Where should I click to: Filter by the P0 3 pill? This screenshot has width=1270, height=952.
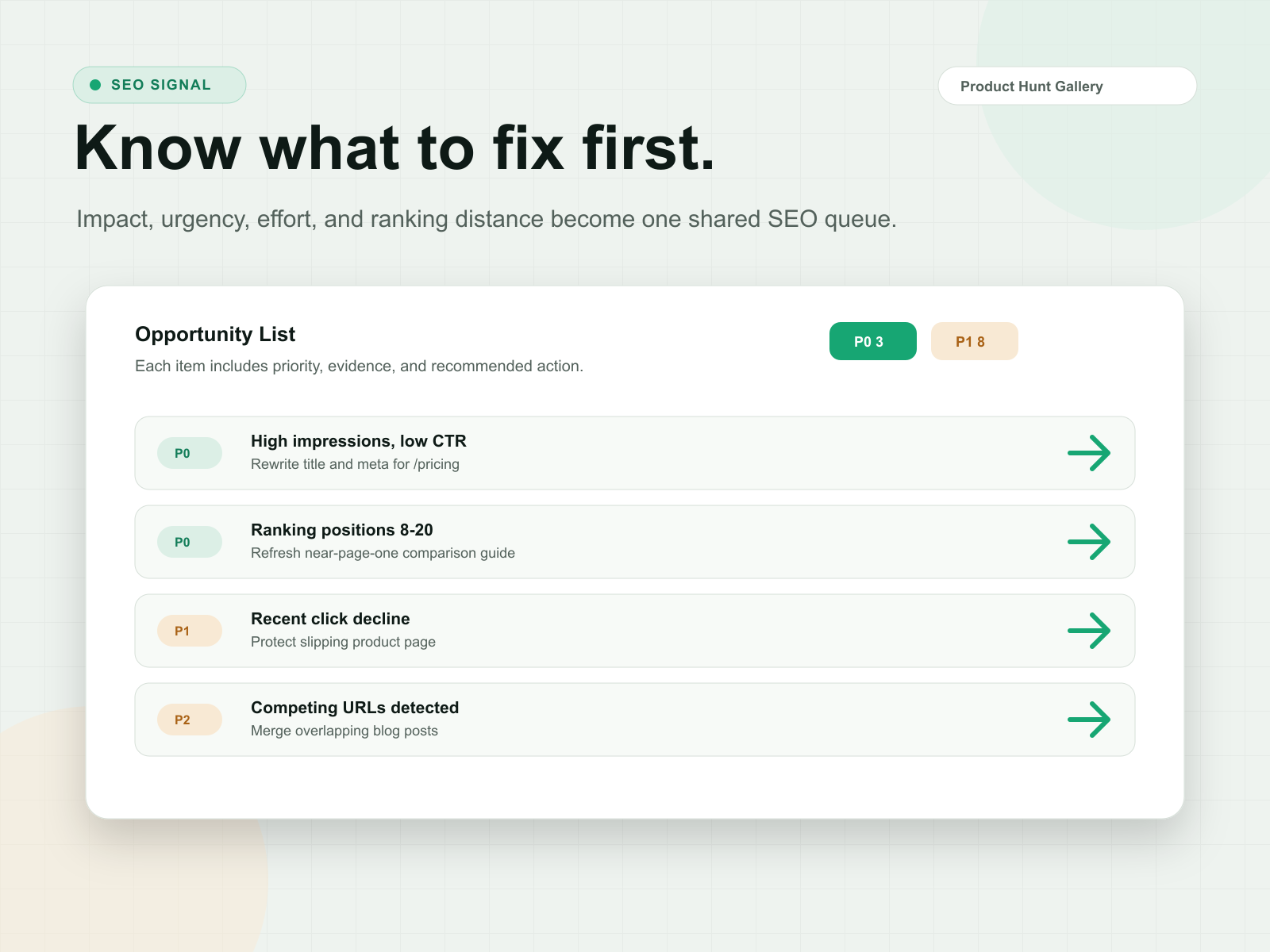point(873,341)
